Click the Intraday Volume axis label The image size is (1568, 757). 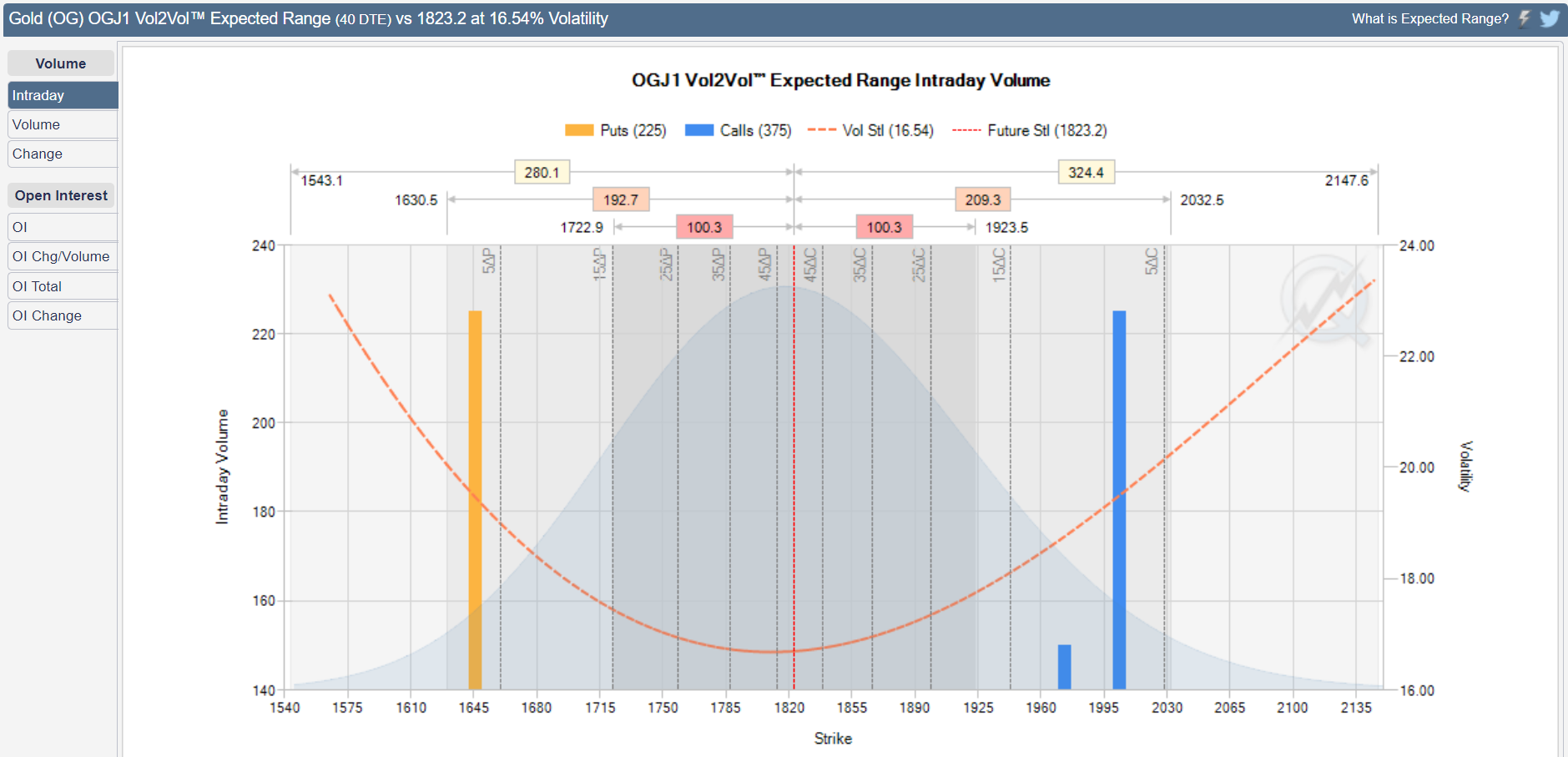pos(222,467)
